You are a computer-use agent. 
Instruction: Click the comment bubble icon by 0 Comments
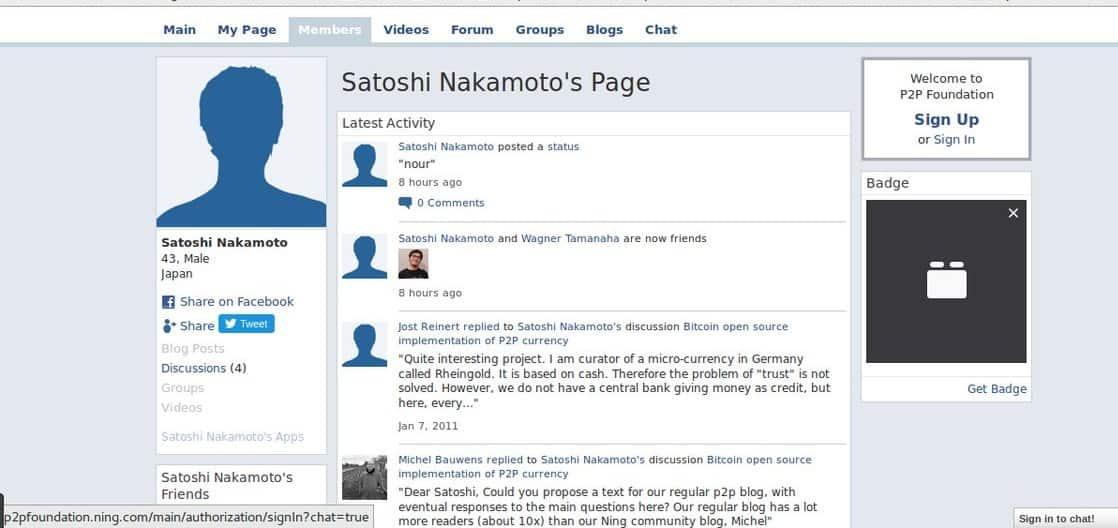coord(405,203)
